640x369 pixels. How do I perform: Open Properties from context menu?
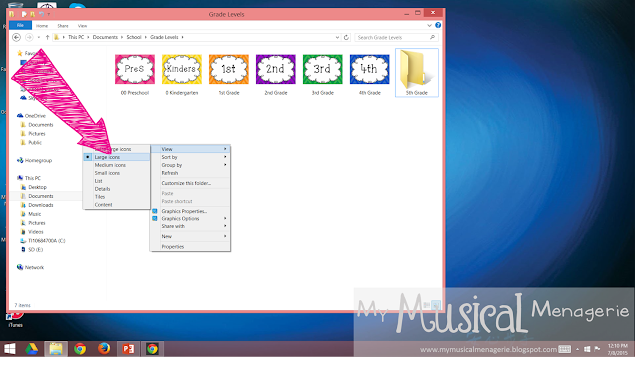point(190,247)
